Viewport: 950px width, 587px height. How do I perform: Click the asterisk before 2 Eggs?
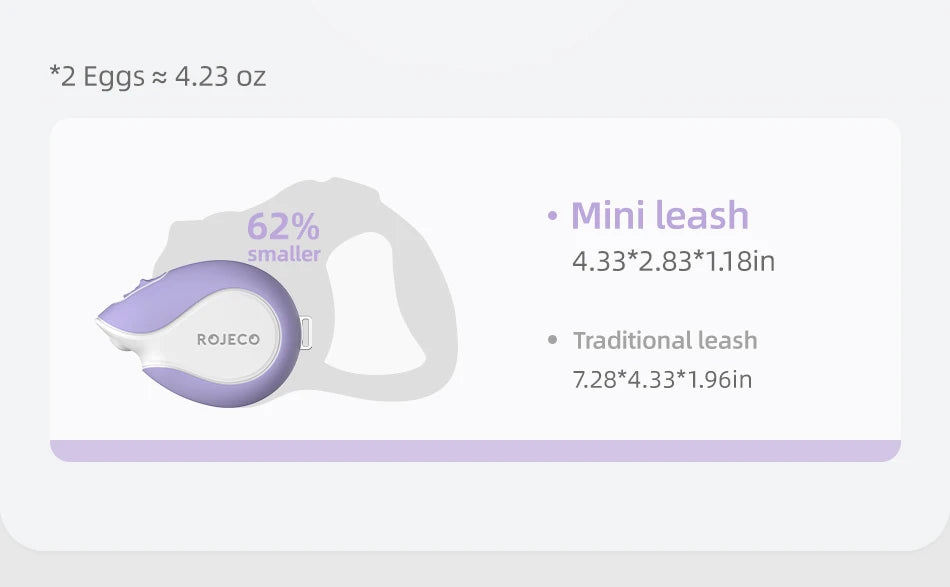[54, 75]
